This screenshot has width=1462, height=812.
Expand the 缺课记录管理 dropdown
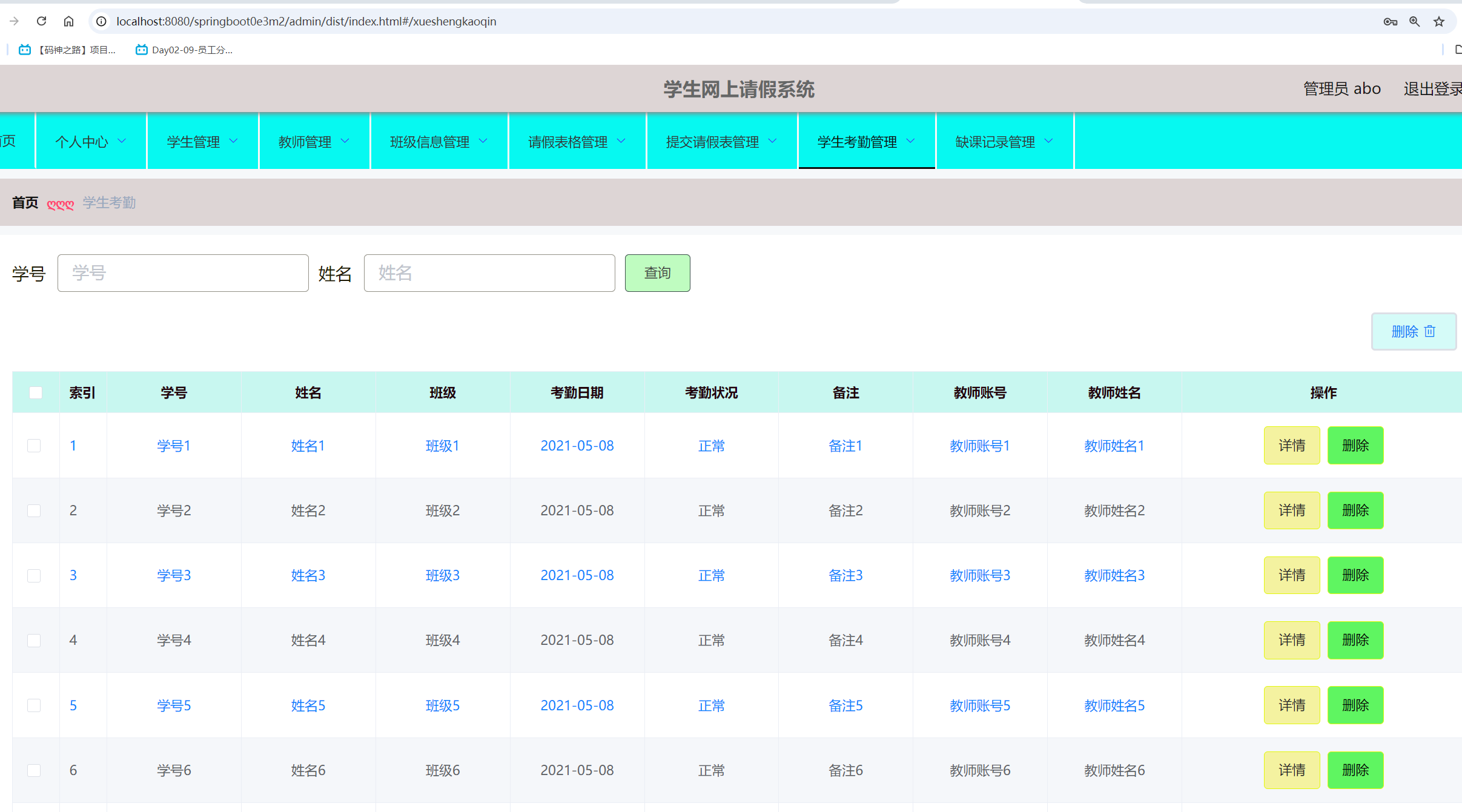pos(1004,141)
